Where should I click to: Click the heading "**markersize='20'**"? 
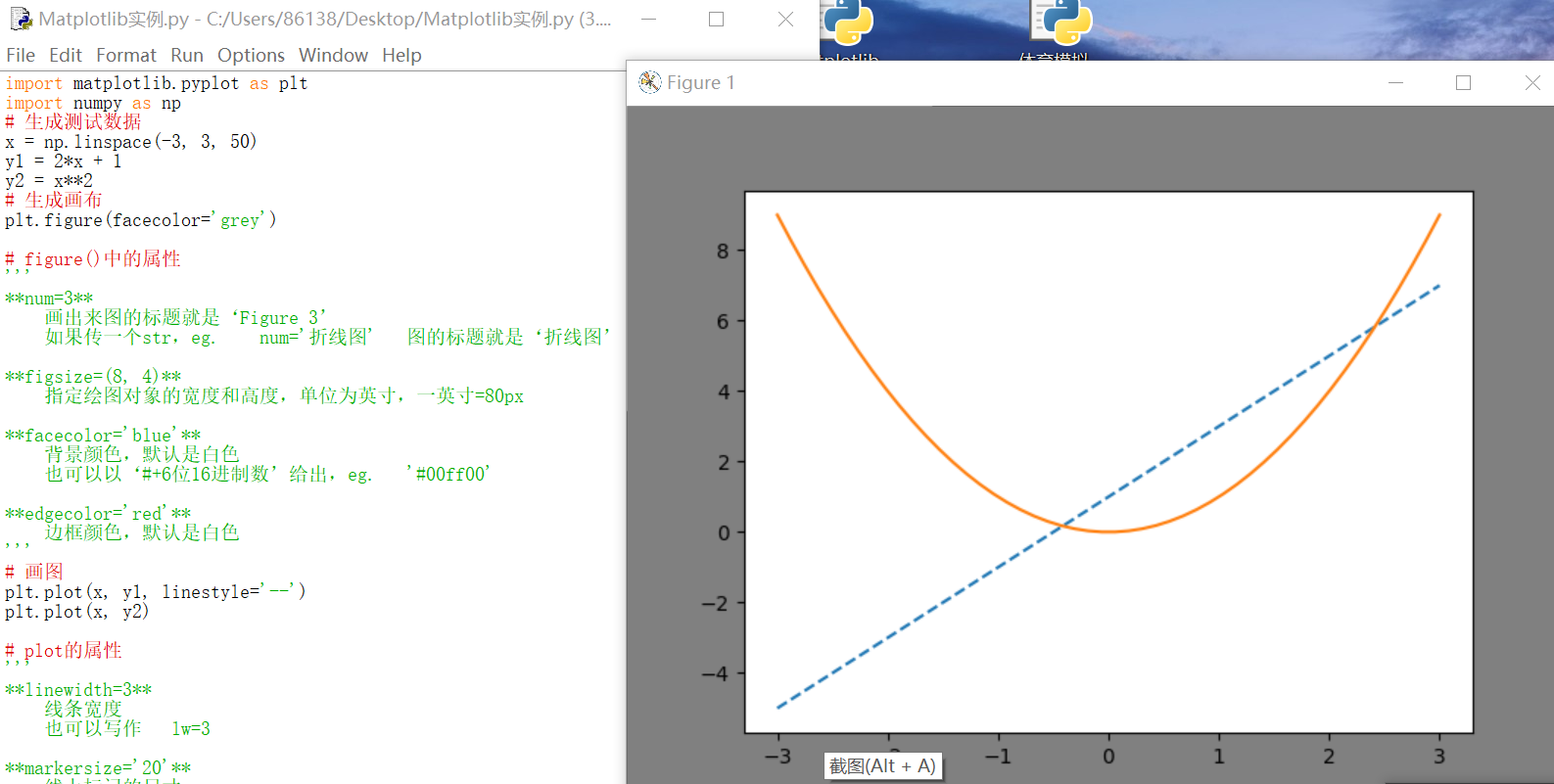point(98,768)
